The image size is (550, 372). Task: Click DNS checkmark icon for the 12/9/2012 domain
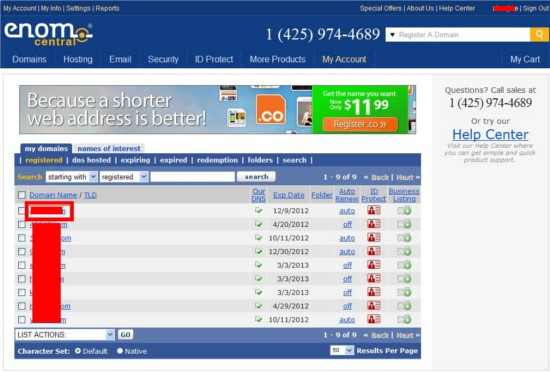pyautogui.click(x=259, y=210)
